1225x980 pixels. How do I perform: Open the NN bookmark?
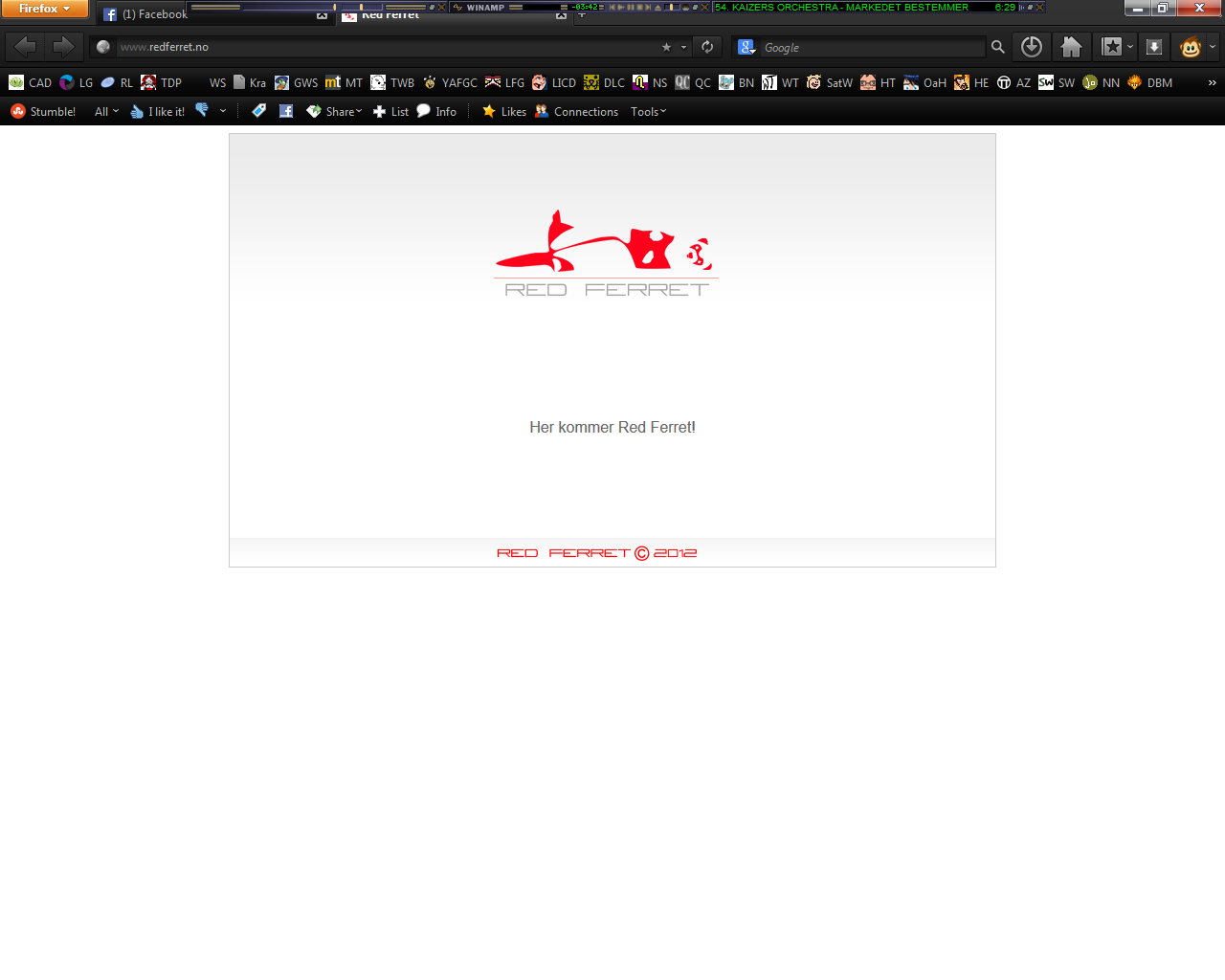[1101, 83]
